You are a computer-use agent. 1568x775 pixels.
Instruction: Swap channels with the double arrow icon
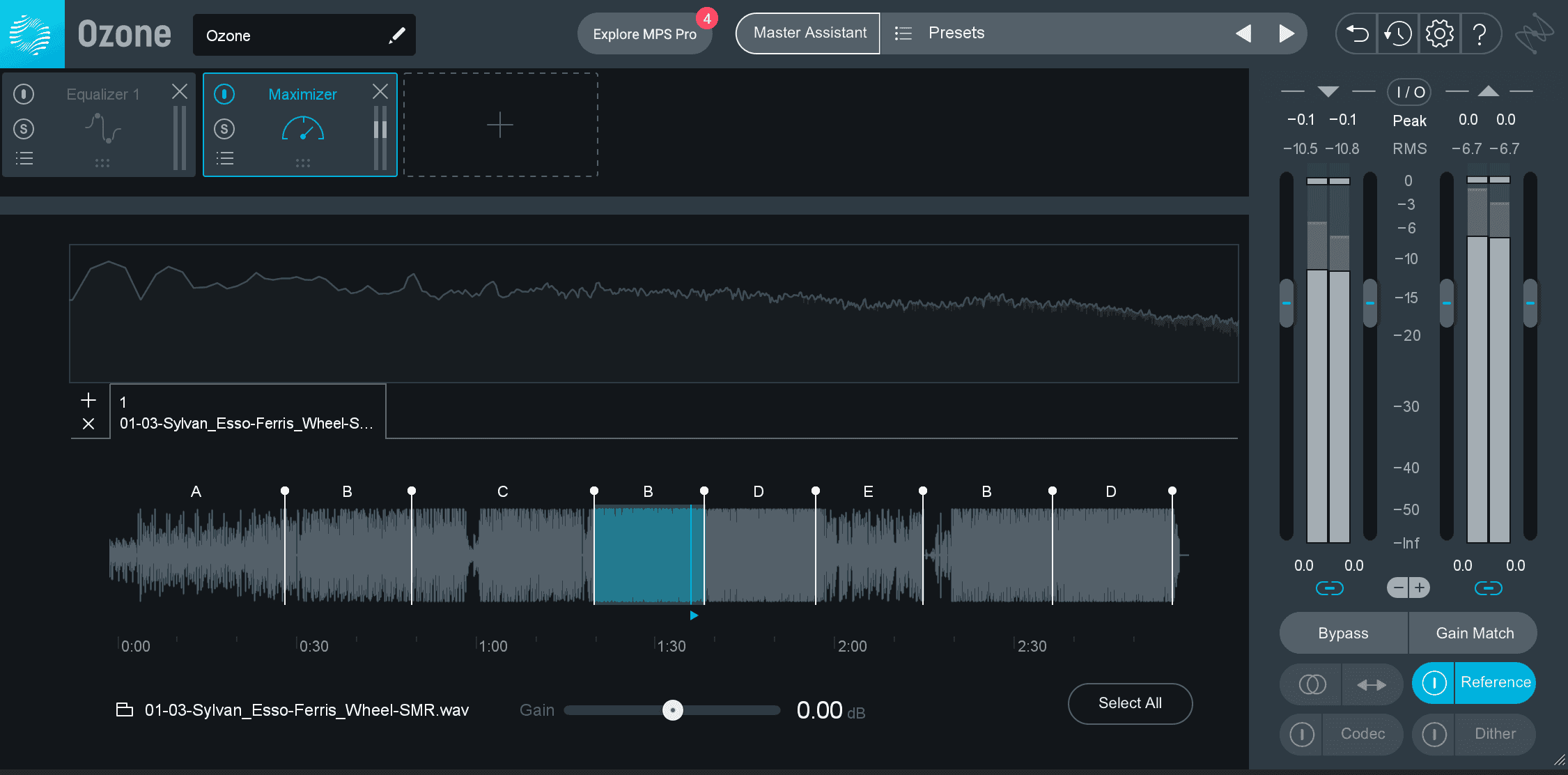tap(1372, 684)
